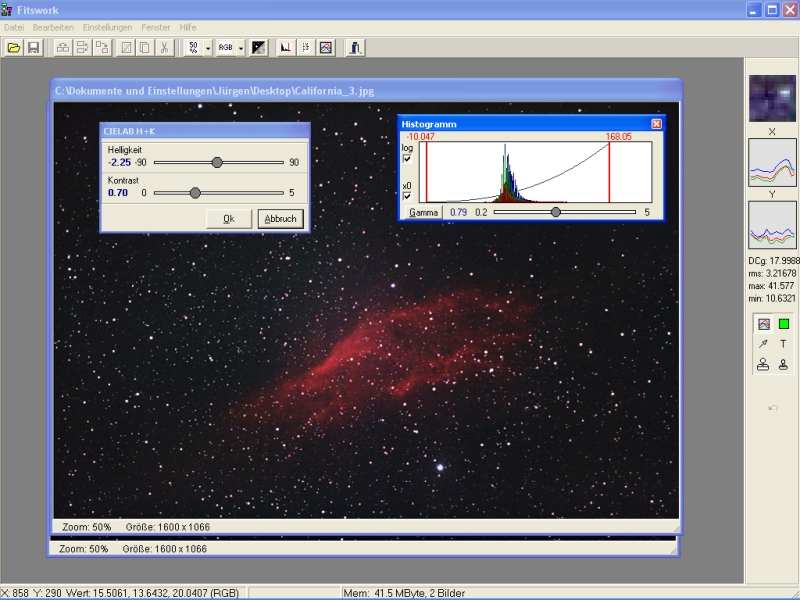Close the Histogramm window

pos(656,123)
